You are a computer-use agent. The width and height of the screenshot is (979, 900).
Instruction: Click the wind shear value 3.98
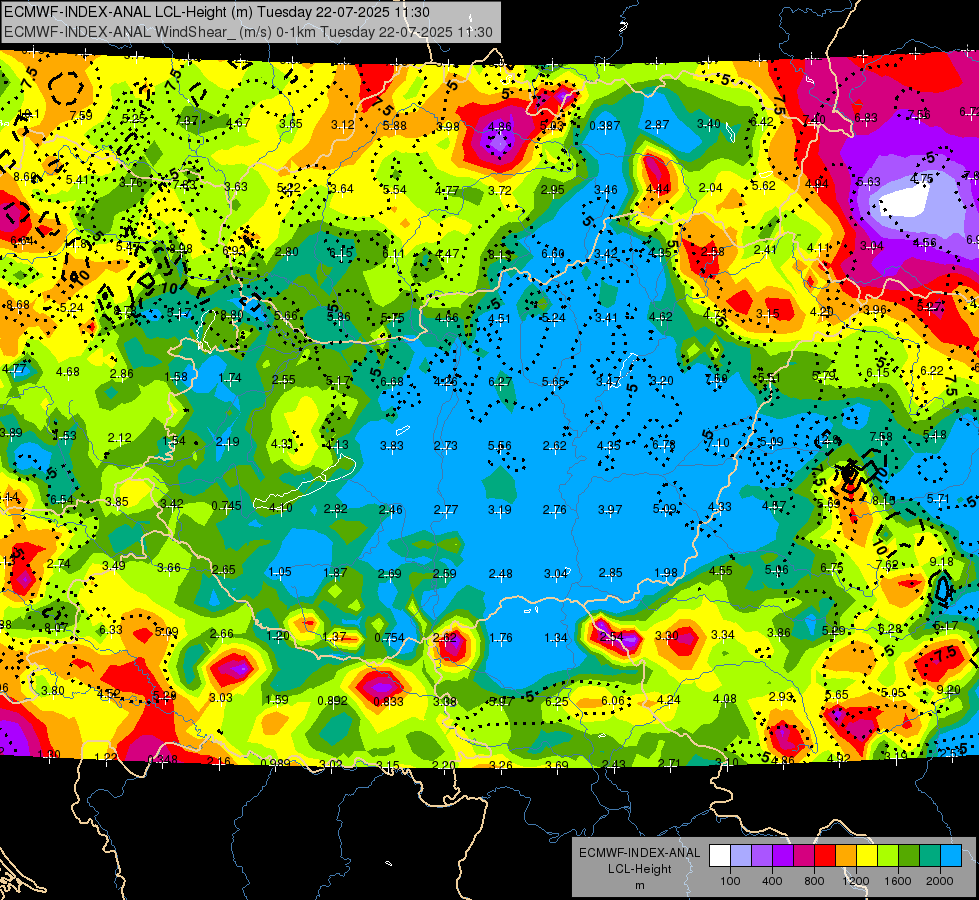[x=448, y=126]
